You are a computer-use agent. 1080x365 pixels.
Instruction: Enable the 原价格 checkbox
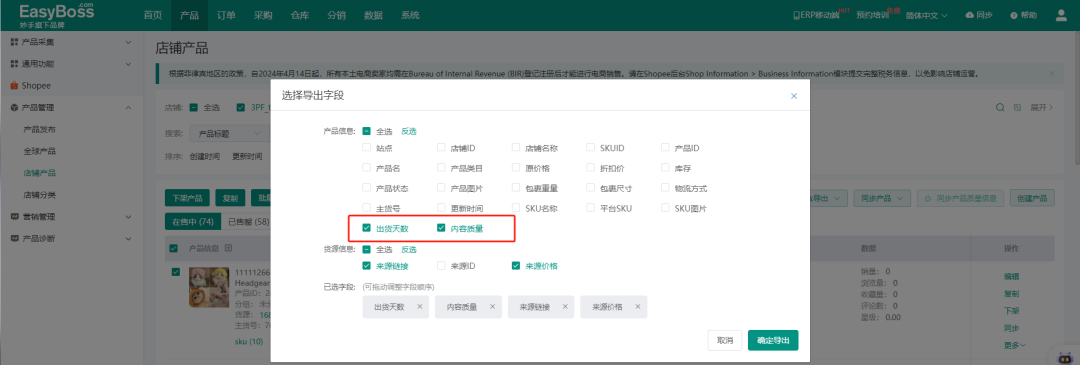tap(516, 167)
